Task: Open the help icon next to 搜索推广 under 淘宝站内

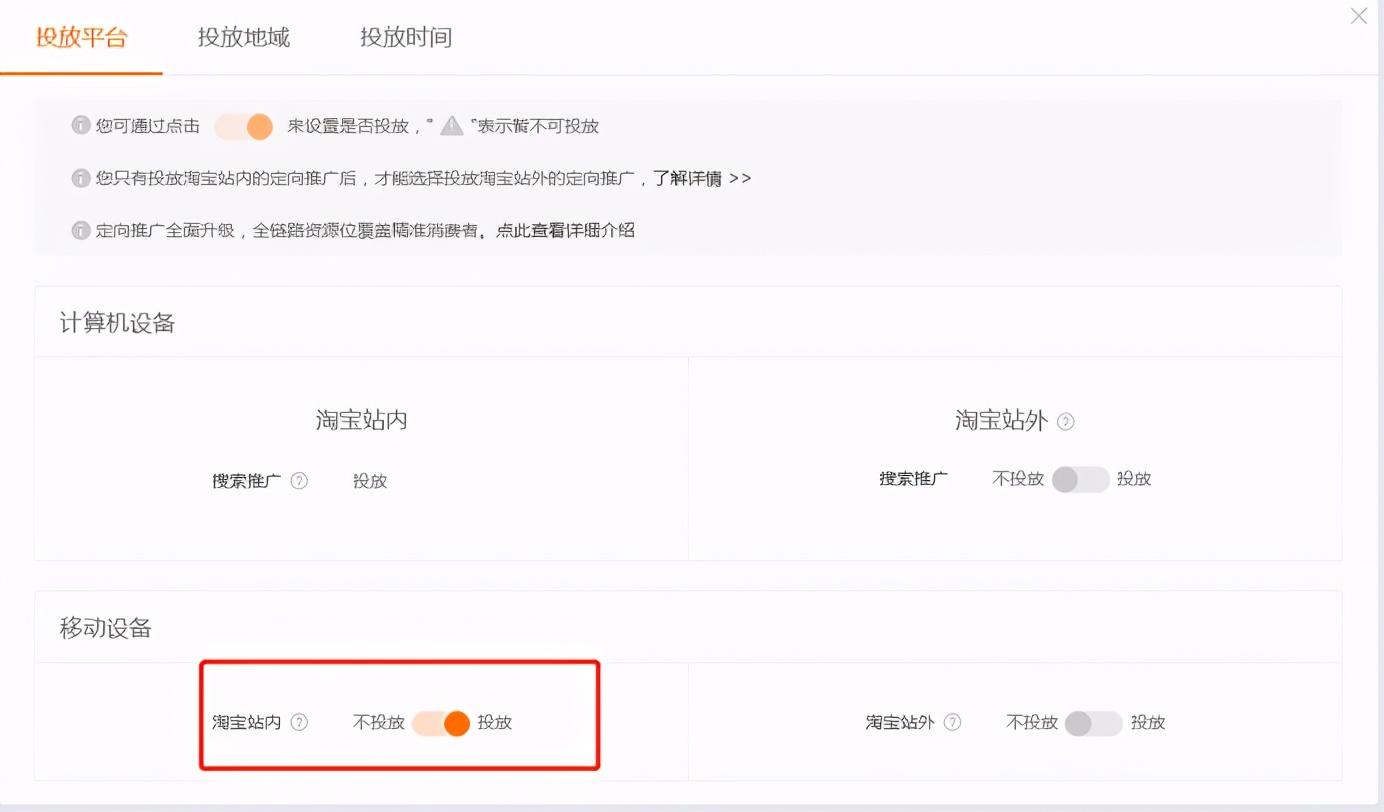Action: coord(299,481)
